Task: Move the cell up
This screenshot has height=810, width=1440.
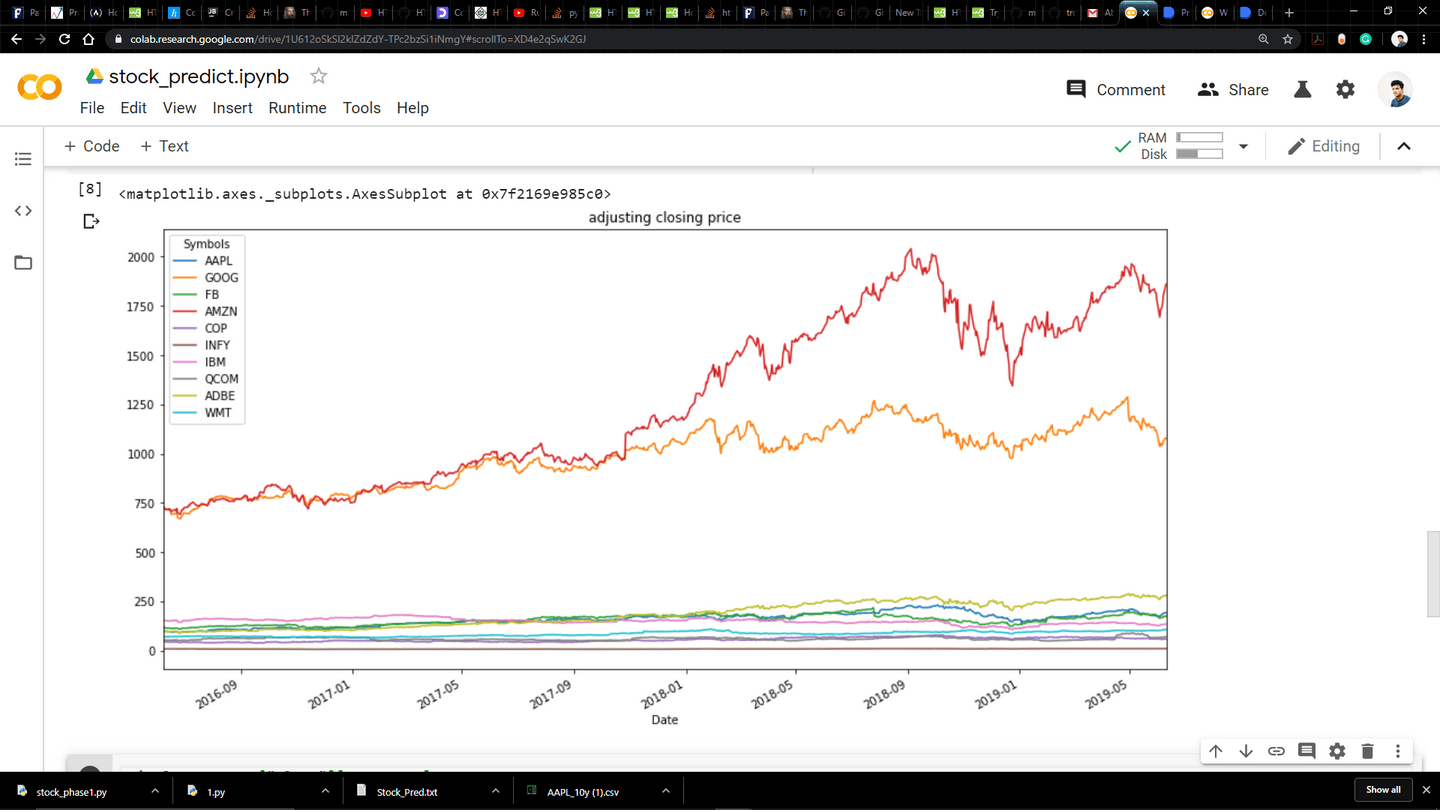Action: click(x=1215, y=751)
